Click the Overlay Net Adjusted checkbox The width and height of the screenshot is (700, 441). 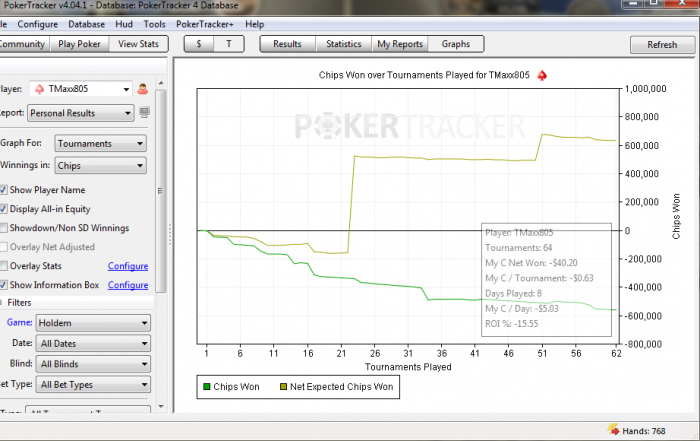3,247
